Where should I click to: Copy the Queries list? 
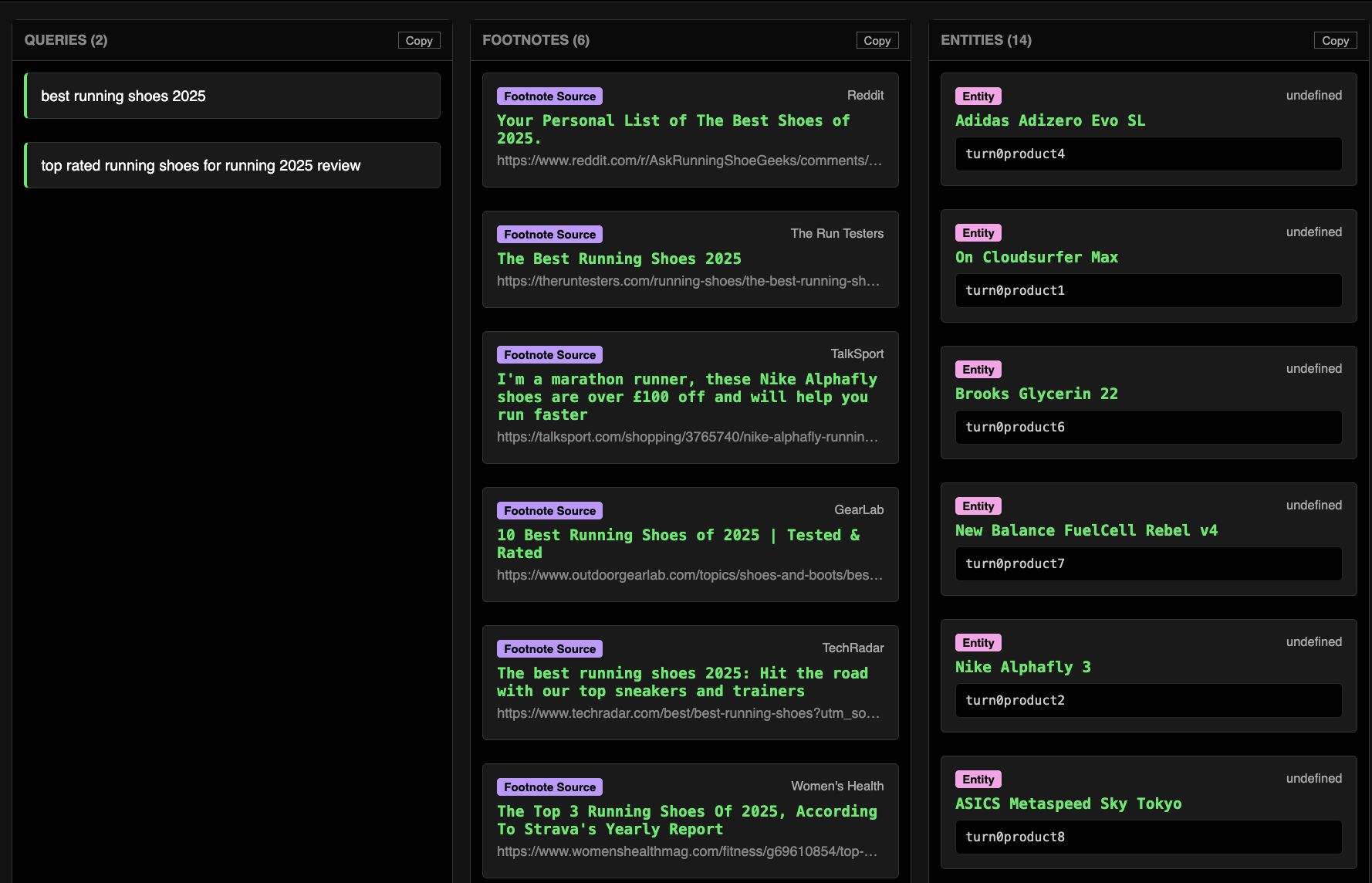click(x=419, y=41)
